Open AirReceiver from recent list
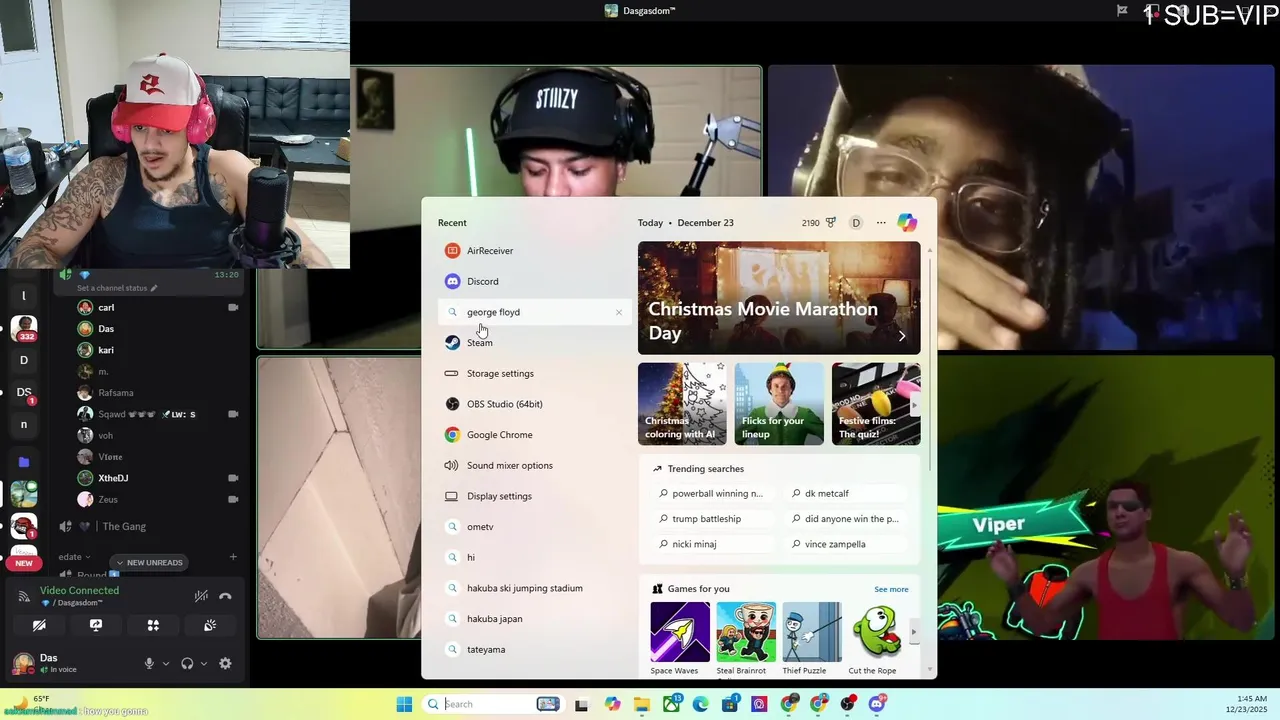 click(535, 251)
